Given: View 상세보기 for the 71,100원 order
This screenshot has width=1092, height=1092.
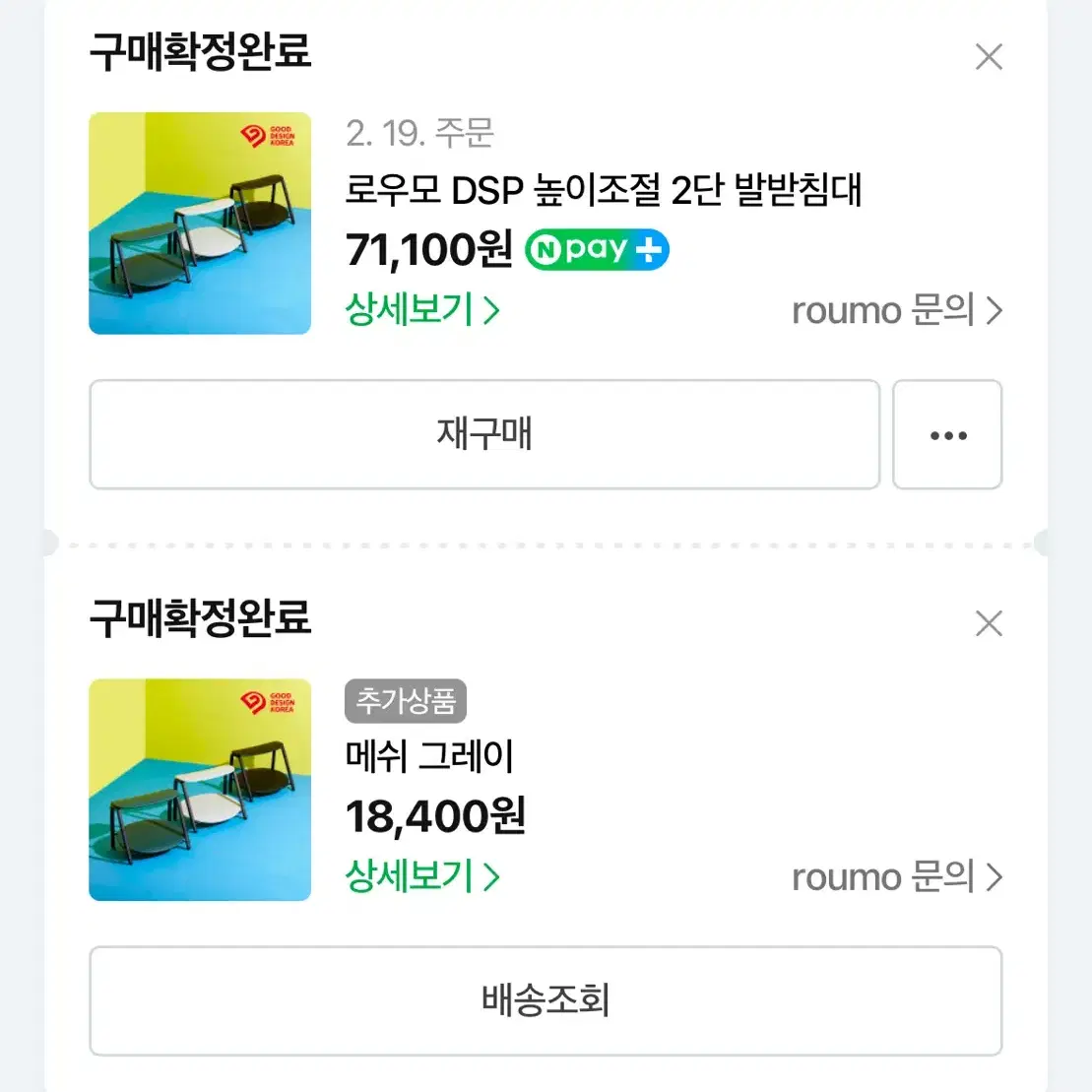Looking at the screenshot, I should coord(422,310).
